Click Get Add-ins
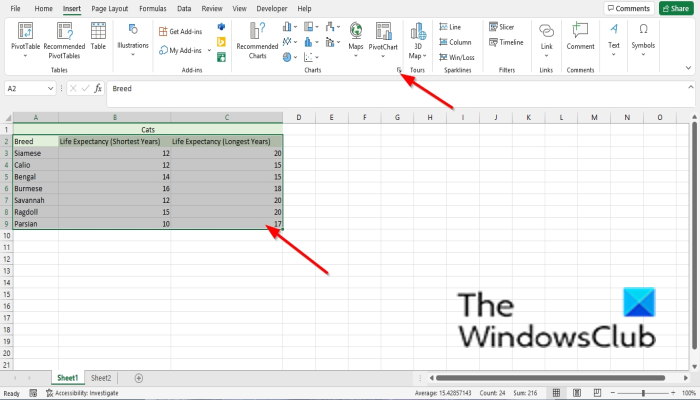 point(180,31)
